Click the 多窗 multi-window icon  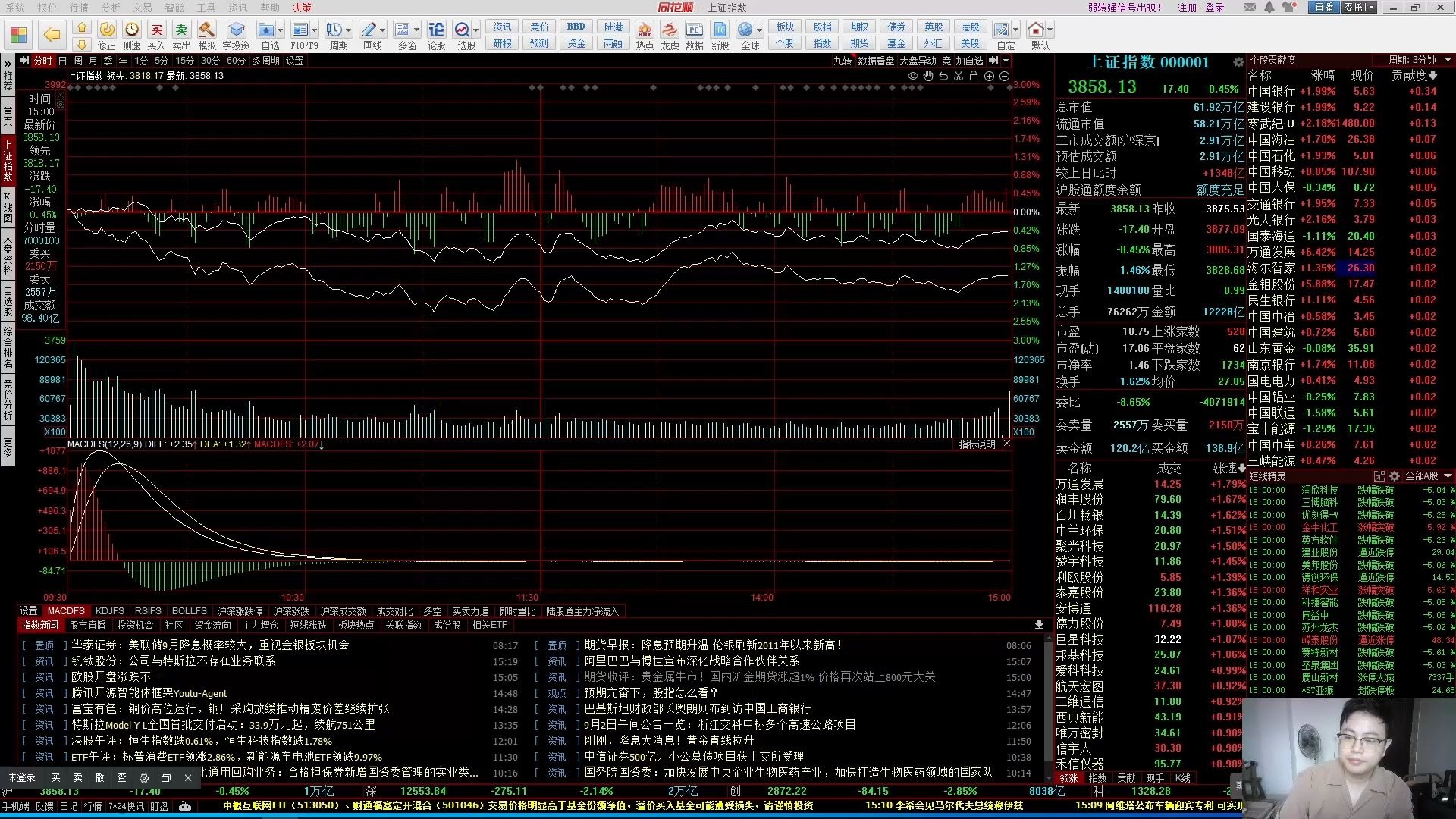[x=402, y=30]
